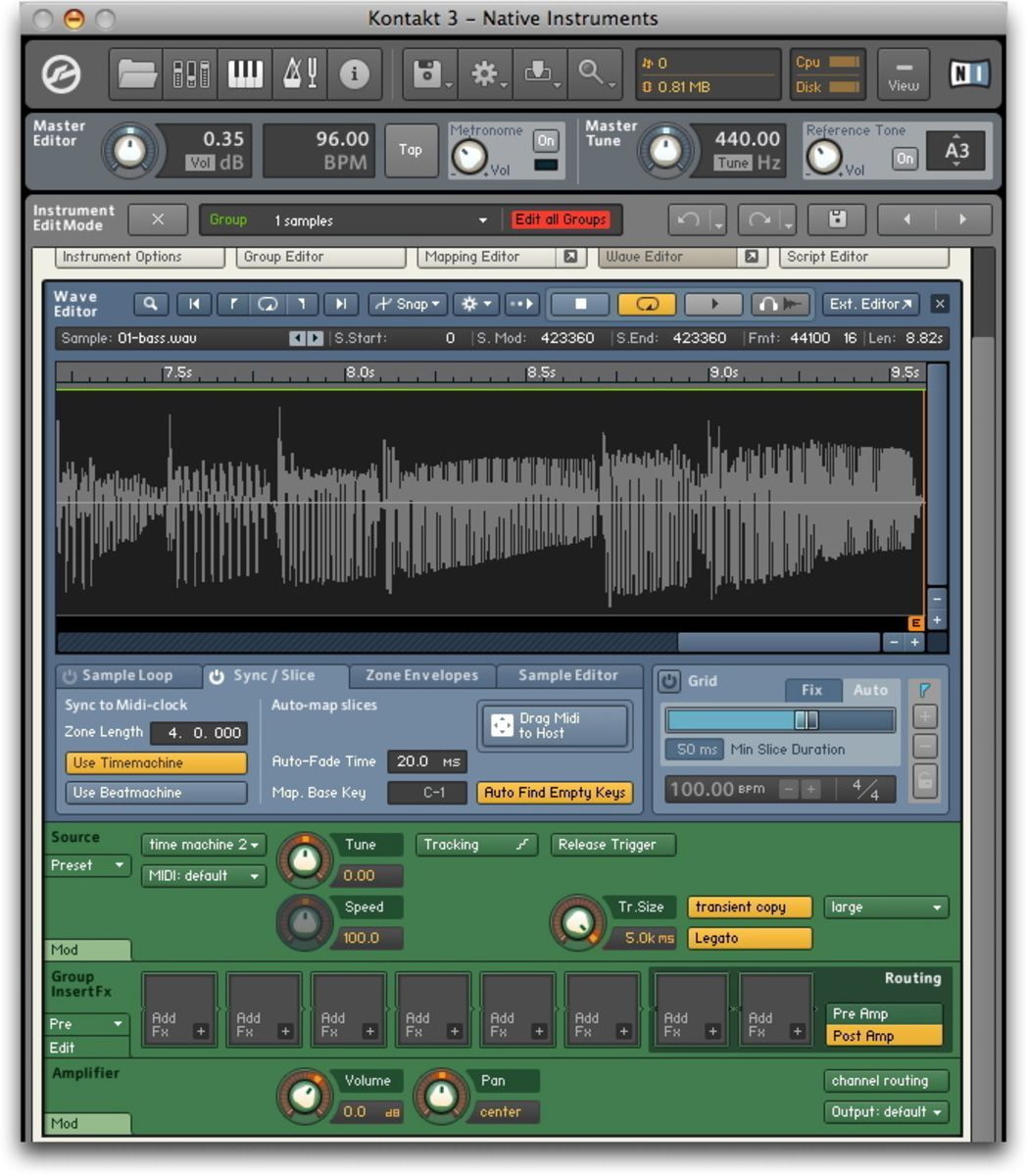1027x1176 pixels.
Task: Open the purge menu icon
Action: [x=540, y=74]
